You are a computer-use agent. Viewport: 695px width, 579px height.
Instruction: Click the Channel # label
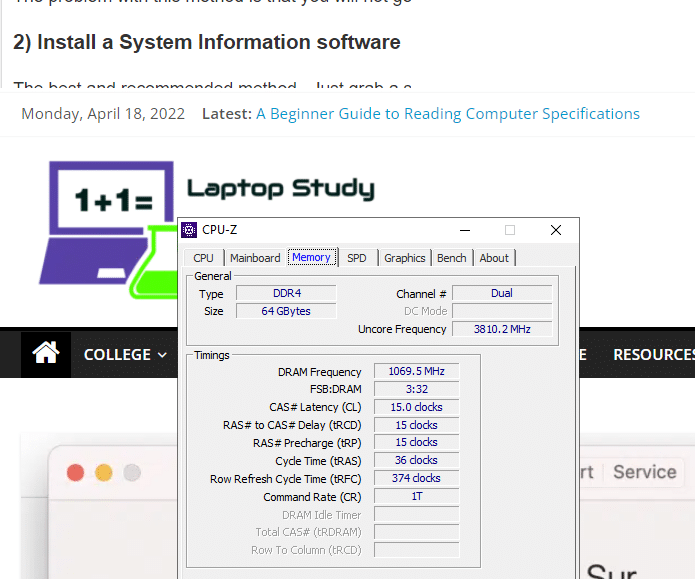click(x=421, y=294)
